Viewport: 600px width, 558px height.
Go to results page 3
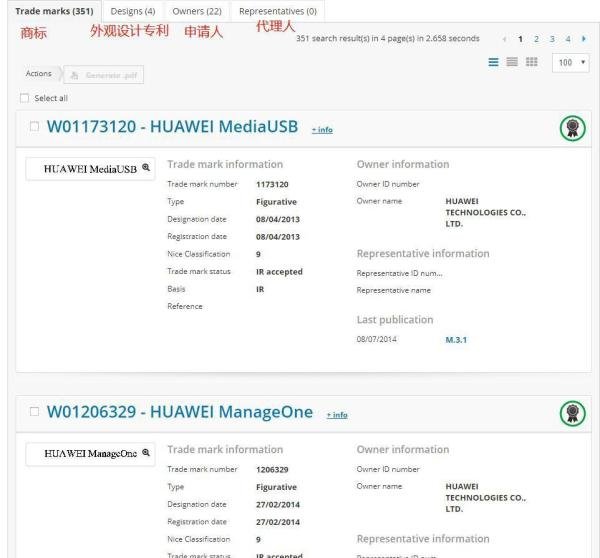(552, 39)
